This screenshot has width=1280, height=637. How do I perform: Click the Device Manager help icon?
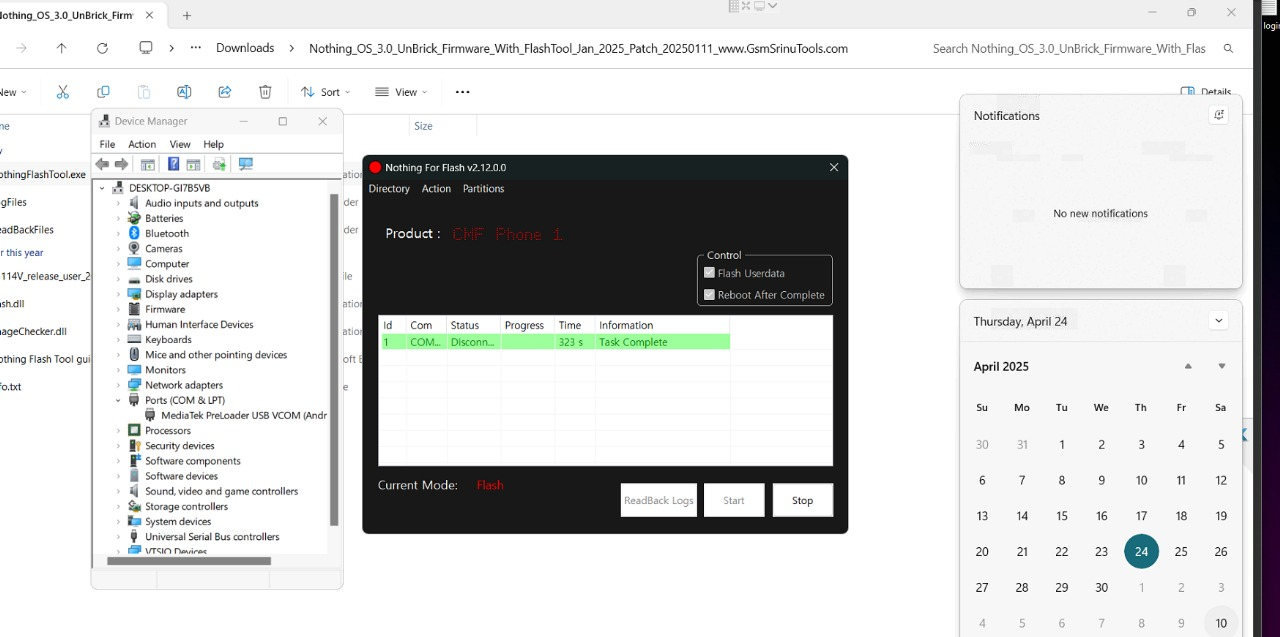[173, 164]
